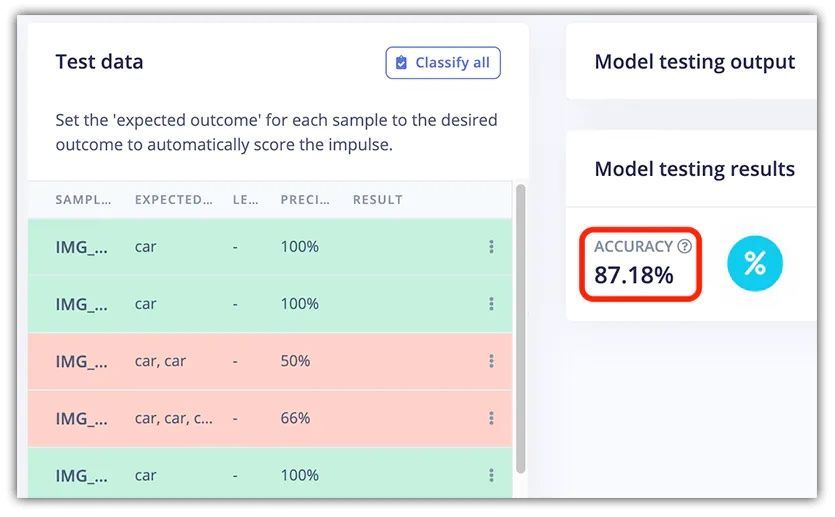Click the clipboard icon in Classify all
Screen dimensions: 835x517
coord(402,63)
